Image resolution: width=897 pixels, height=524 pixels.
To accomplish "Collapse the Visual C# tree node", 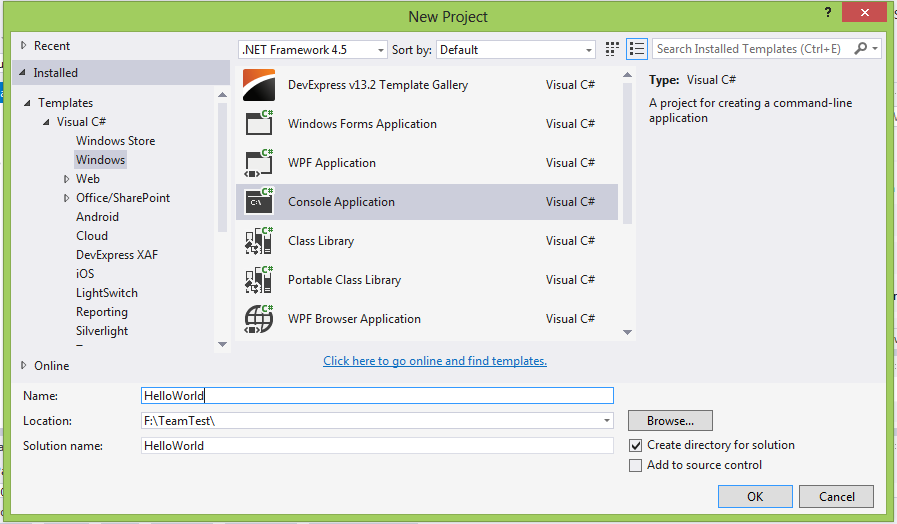I will (46, 122).
